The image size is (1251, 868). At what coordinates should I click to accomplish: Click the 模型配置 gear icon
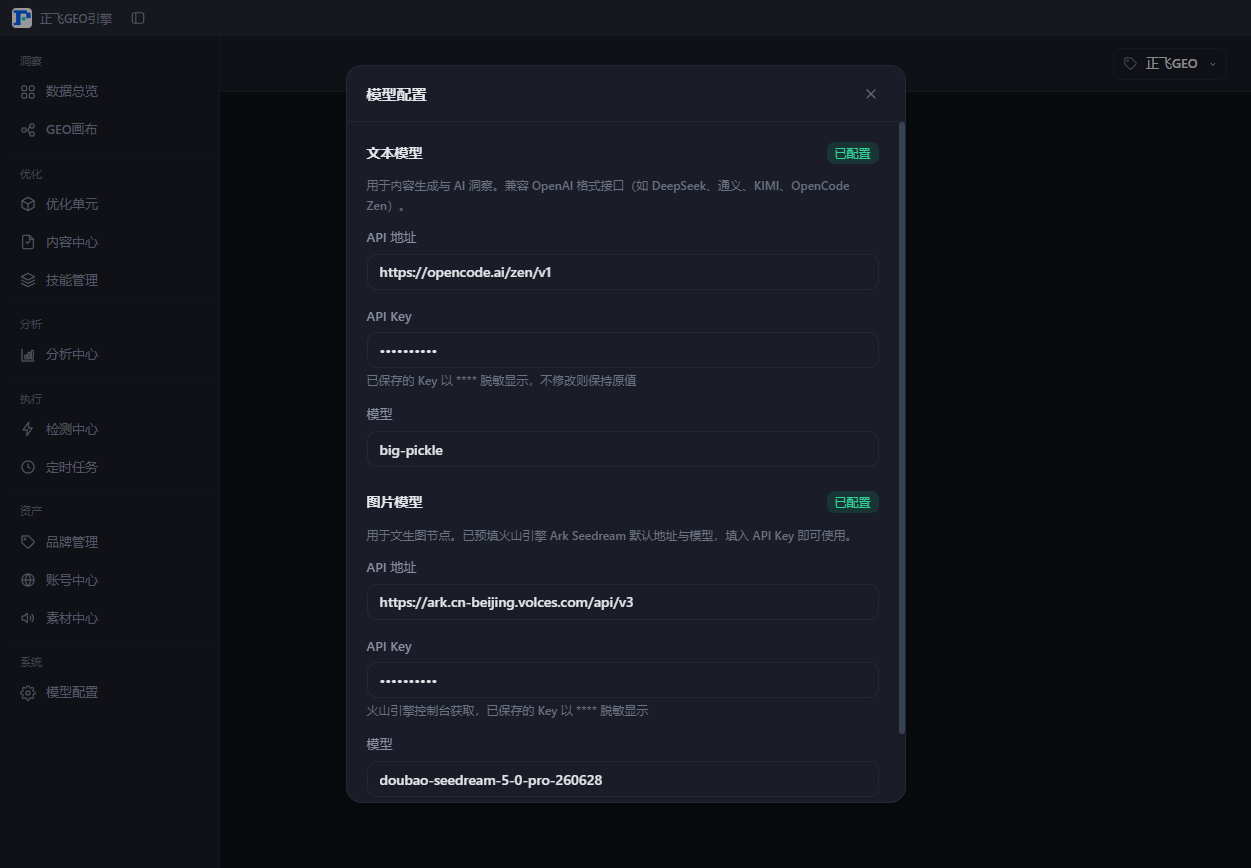(28, 692)
